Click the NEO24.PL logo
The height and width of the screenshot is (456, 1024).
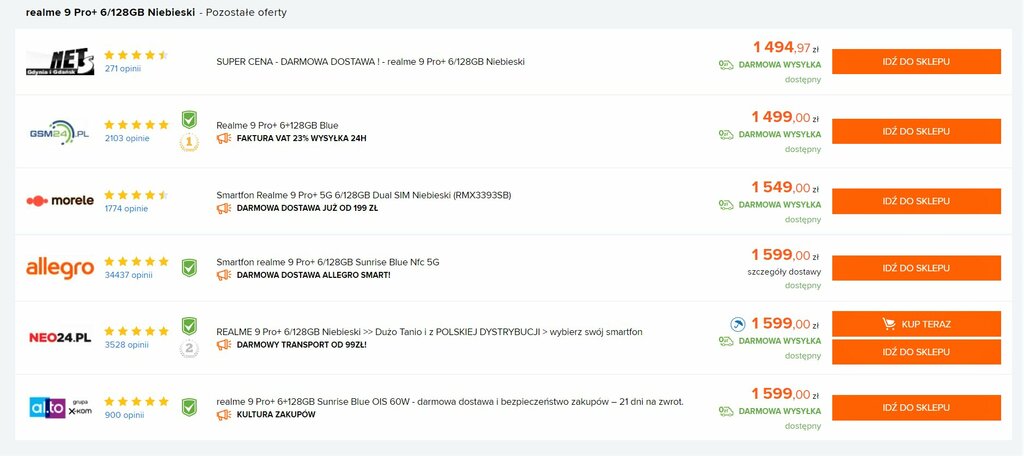(60, 338)
